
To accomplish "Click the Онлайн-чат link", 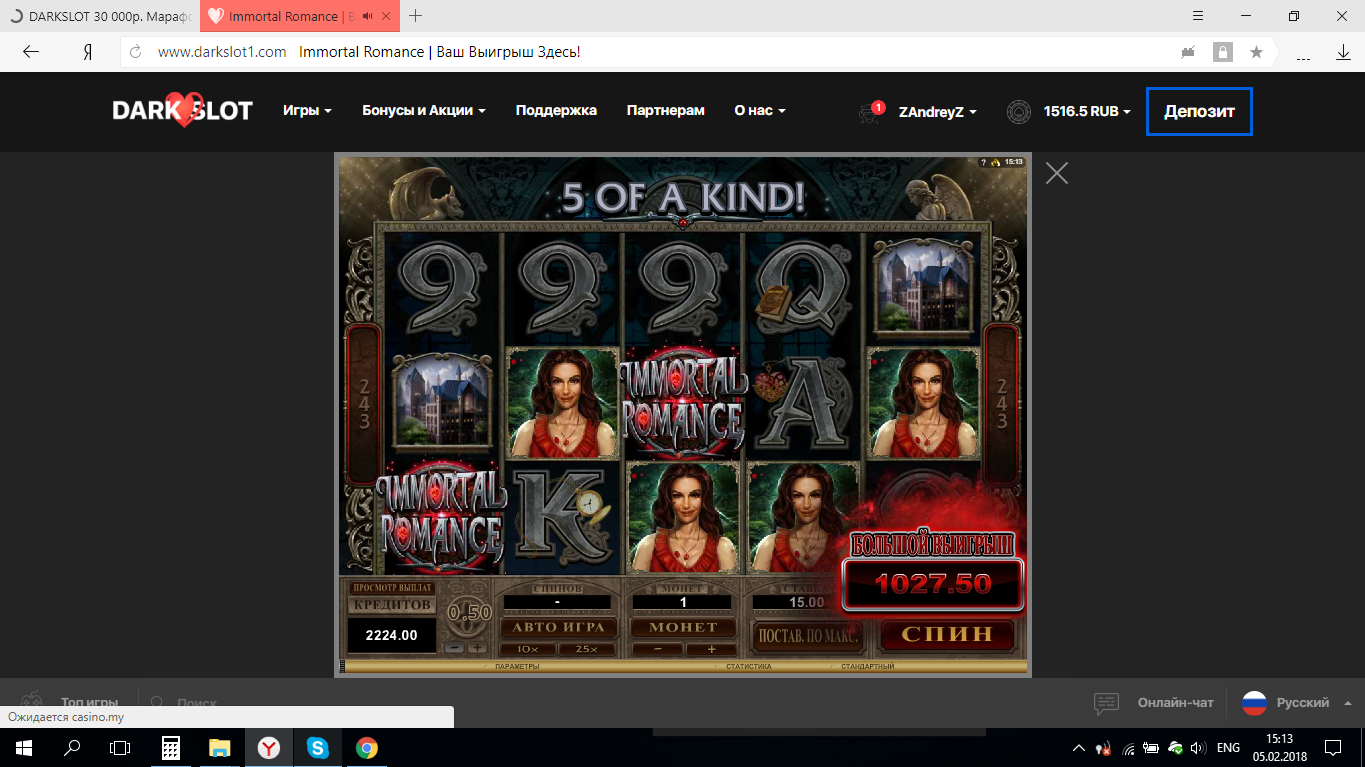I will pos(1175,703).
